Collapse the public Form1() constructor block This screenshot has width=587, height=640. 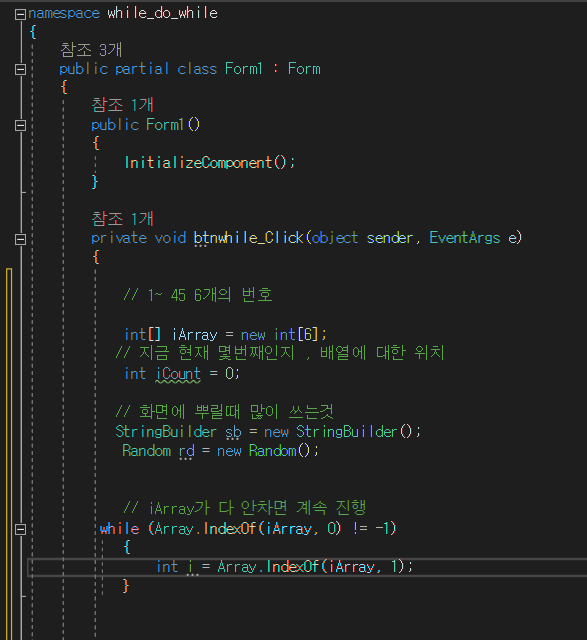[x=20, y=125]
